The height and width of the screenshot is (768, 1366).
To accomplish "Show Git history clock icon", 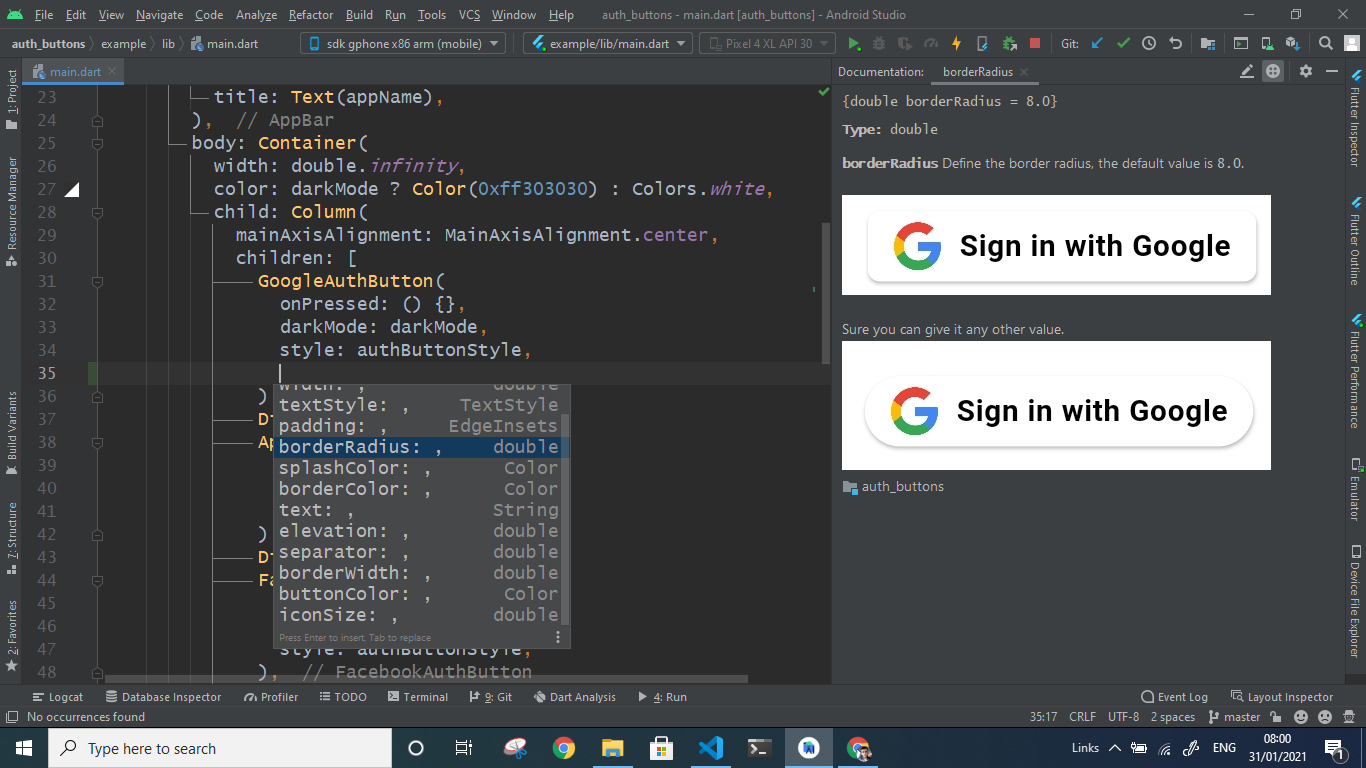I will [1149, 43].
